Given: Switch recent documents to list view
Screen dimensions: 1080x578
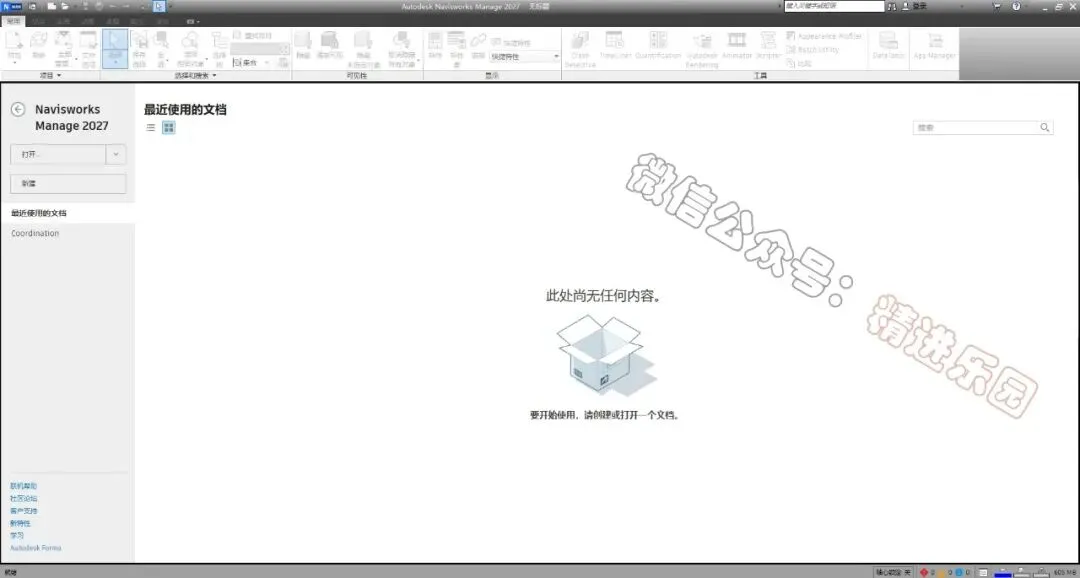Looking at the screenshot, I should click(x=151, y=127).
